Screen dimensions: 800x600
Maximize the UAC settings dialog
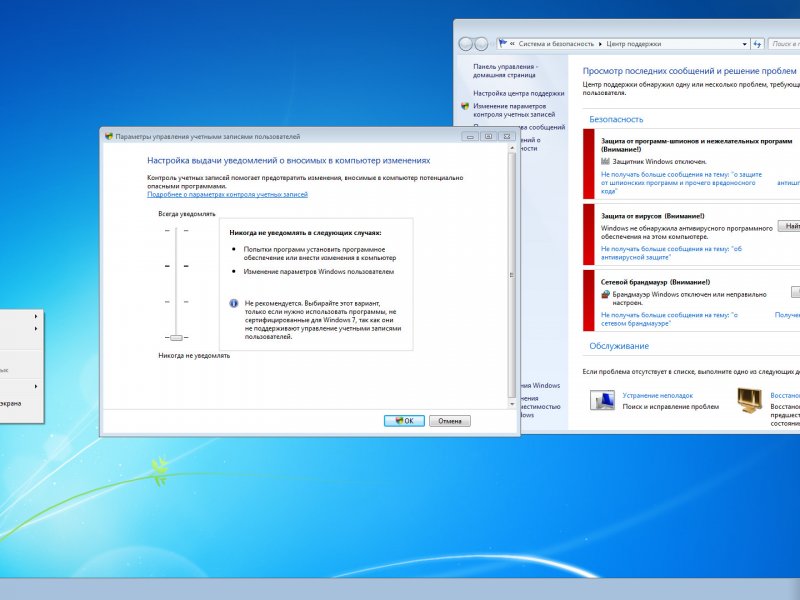tap(488, 136)
